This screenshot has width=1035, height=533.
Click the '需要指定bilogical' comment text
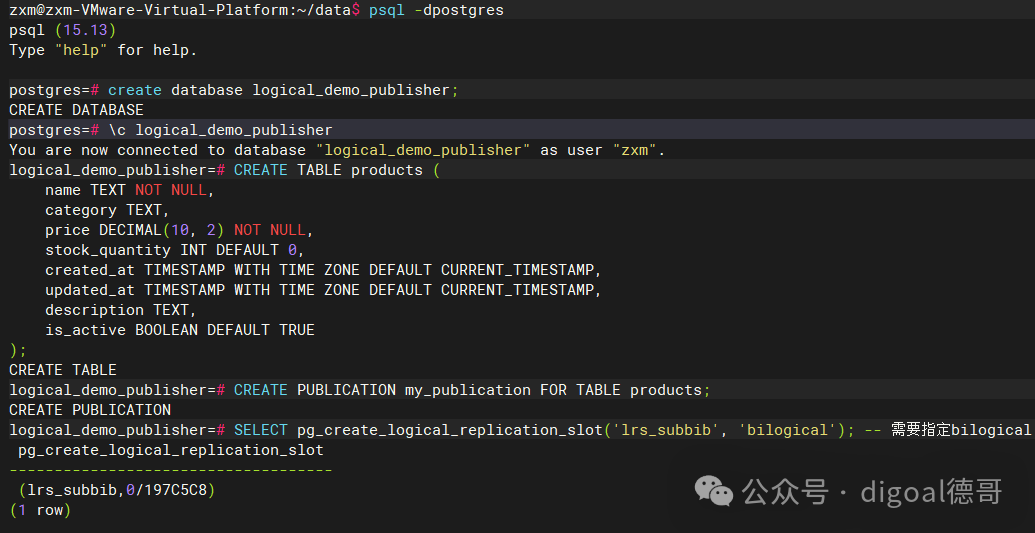tap(961, 430)
